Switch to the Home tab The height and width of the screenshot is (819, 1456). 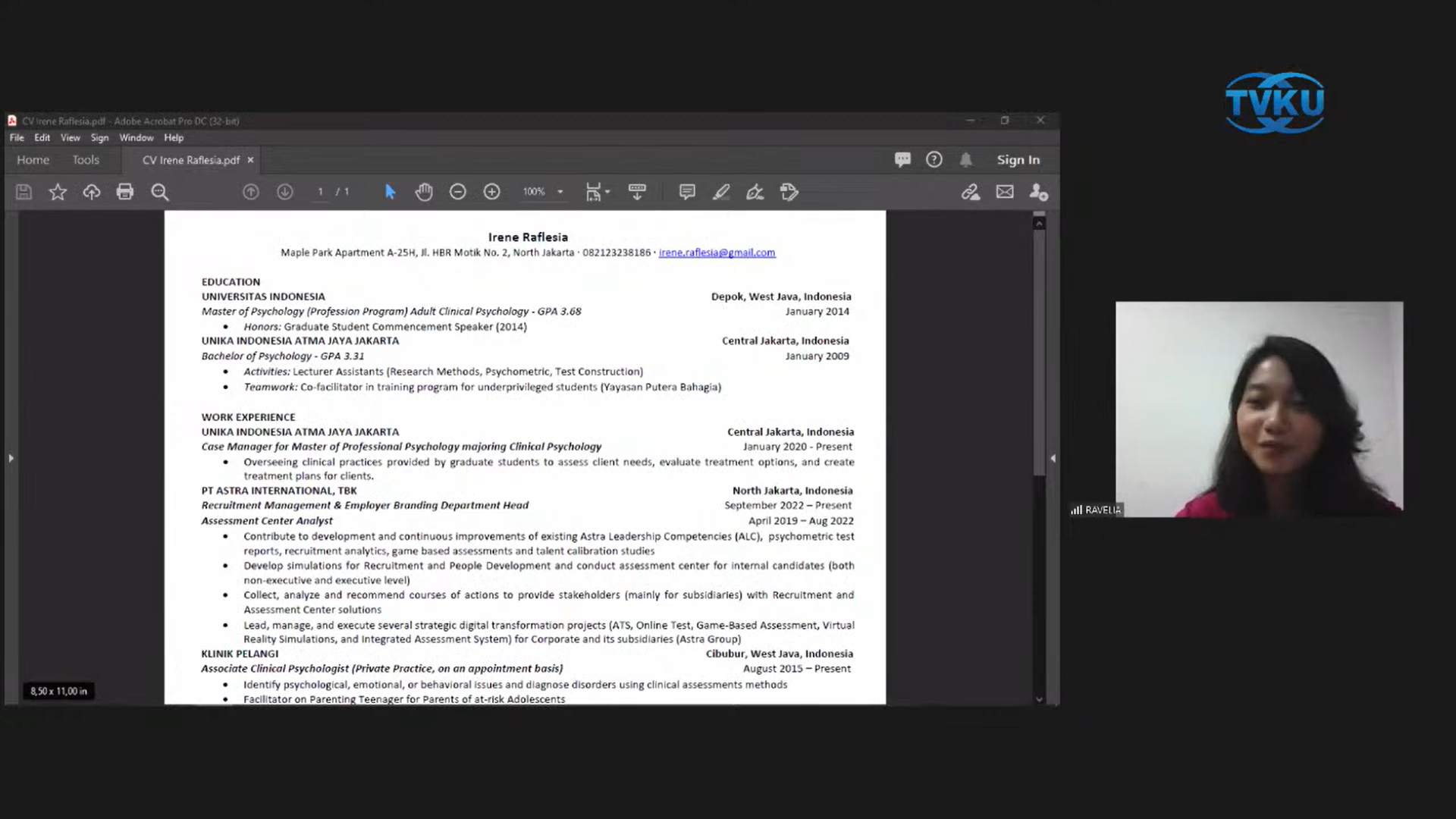(x=33, y=160)
